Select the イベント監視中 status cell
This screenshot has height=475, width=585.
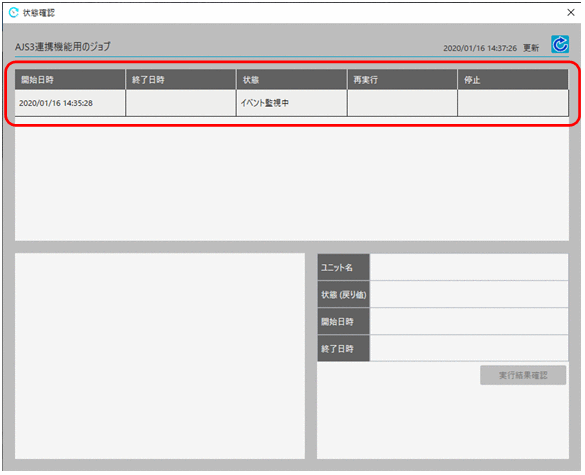pos(292,103)
